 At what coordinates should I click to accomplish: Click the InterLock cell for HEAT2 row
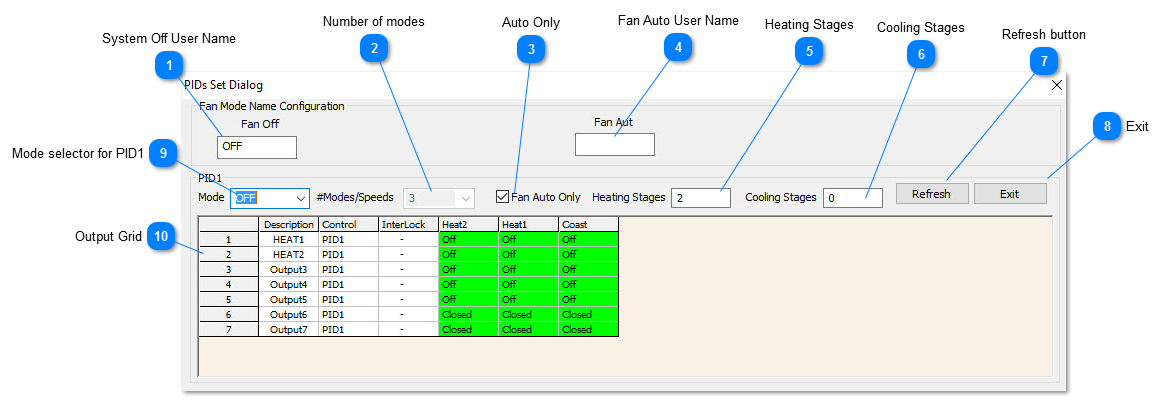click(409, 254)
